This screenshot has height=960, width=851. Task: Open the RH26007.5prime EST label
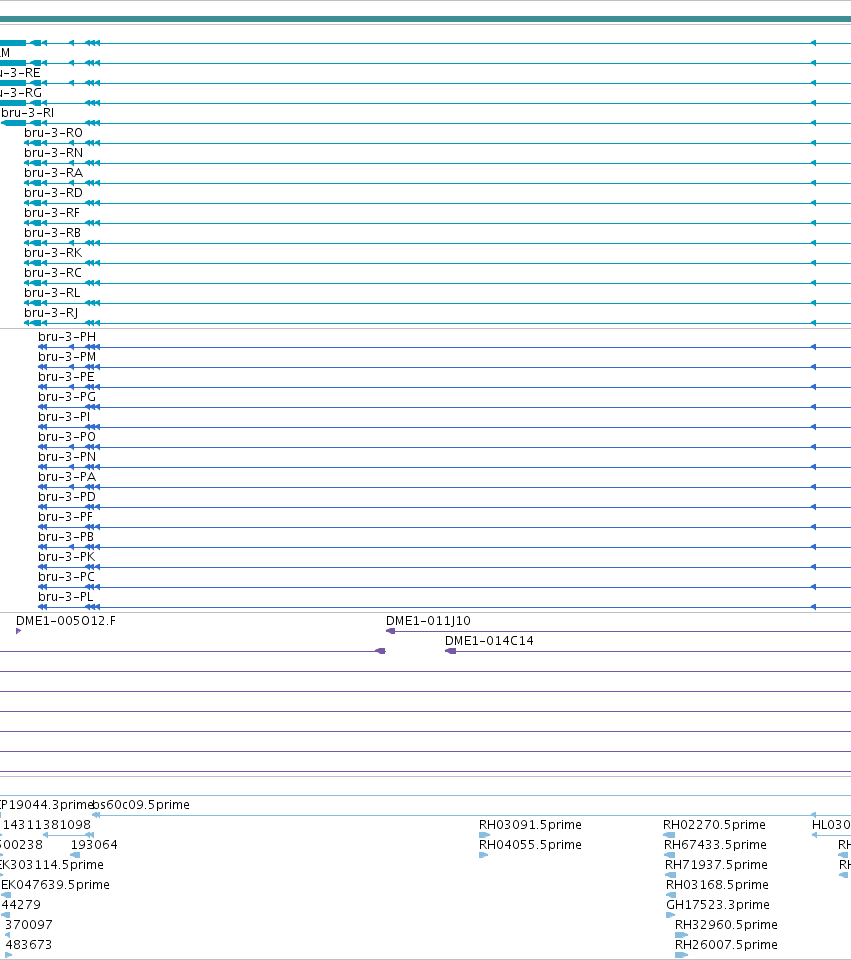(726, 945)
